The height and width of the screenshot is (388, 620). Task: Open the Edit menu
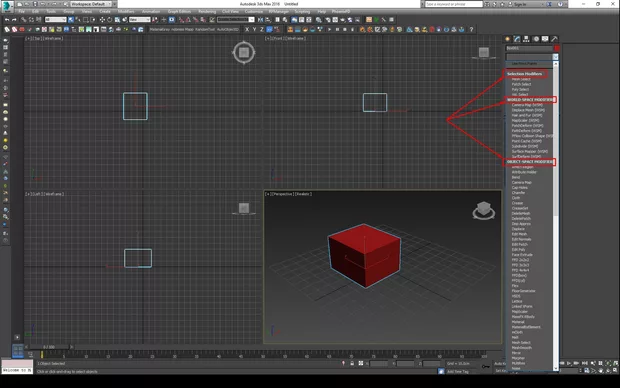point(35,11)
